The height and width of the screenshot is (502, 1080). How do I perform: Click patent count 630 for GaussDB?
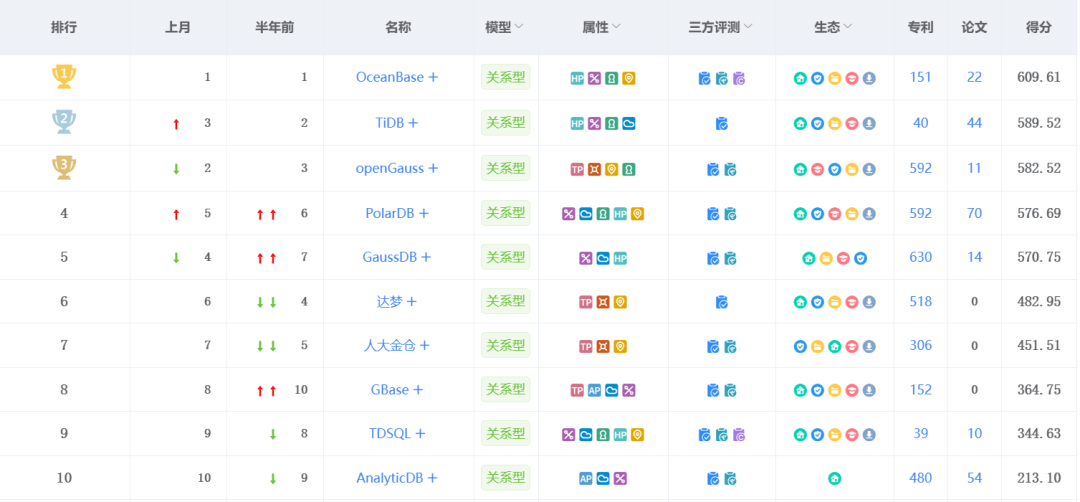[920, 258]
